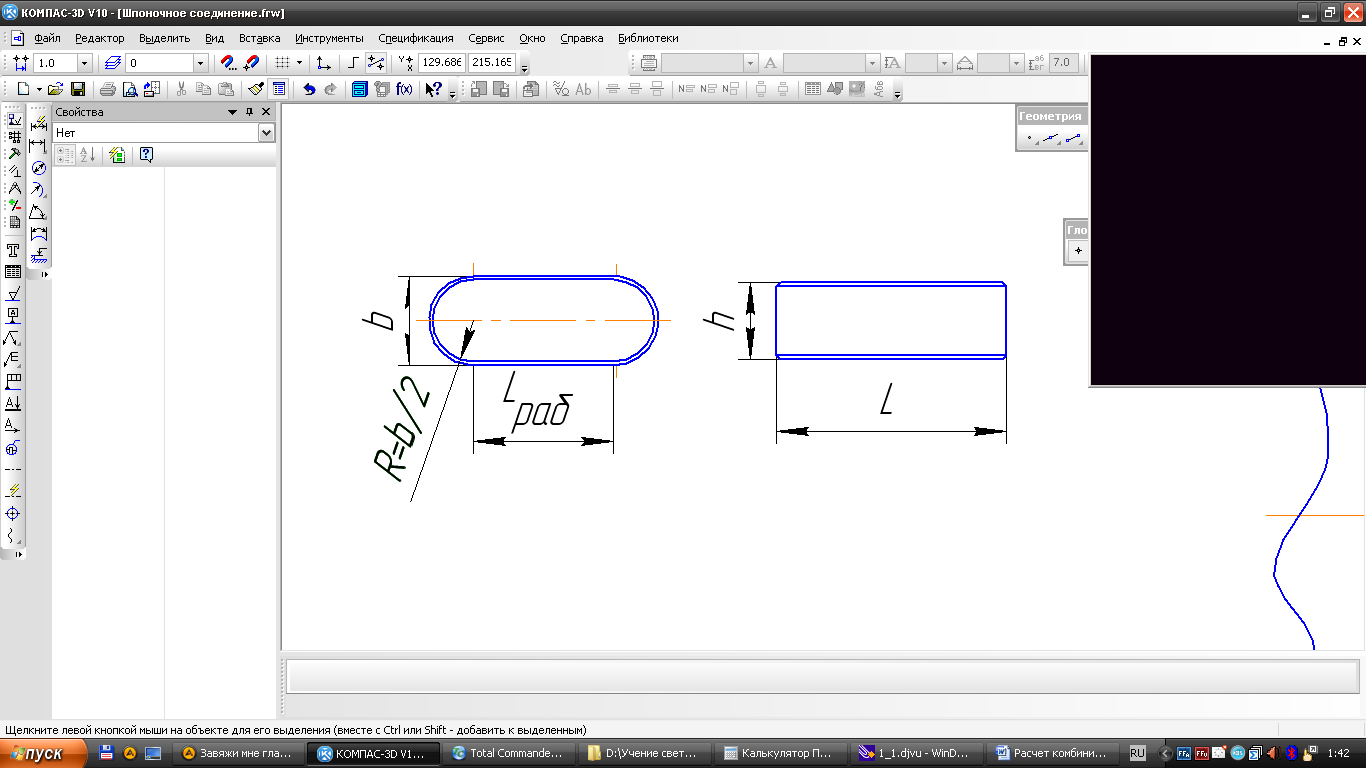Viewport: 1366px width, 768px height.
Task: Click the properties help question icon
Action: (147, 155)
